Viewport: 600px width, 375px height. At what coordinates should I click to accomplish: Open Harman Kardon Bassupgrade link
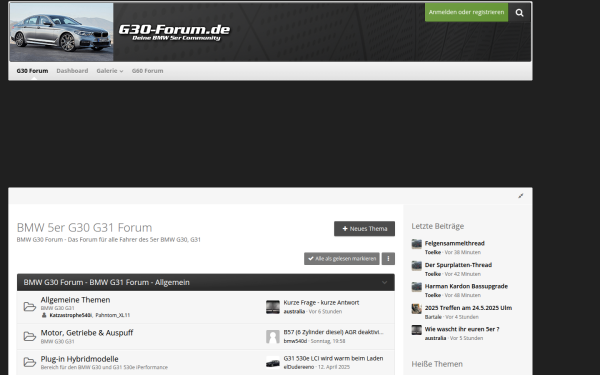click(x=466, y=286)
